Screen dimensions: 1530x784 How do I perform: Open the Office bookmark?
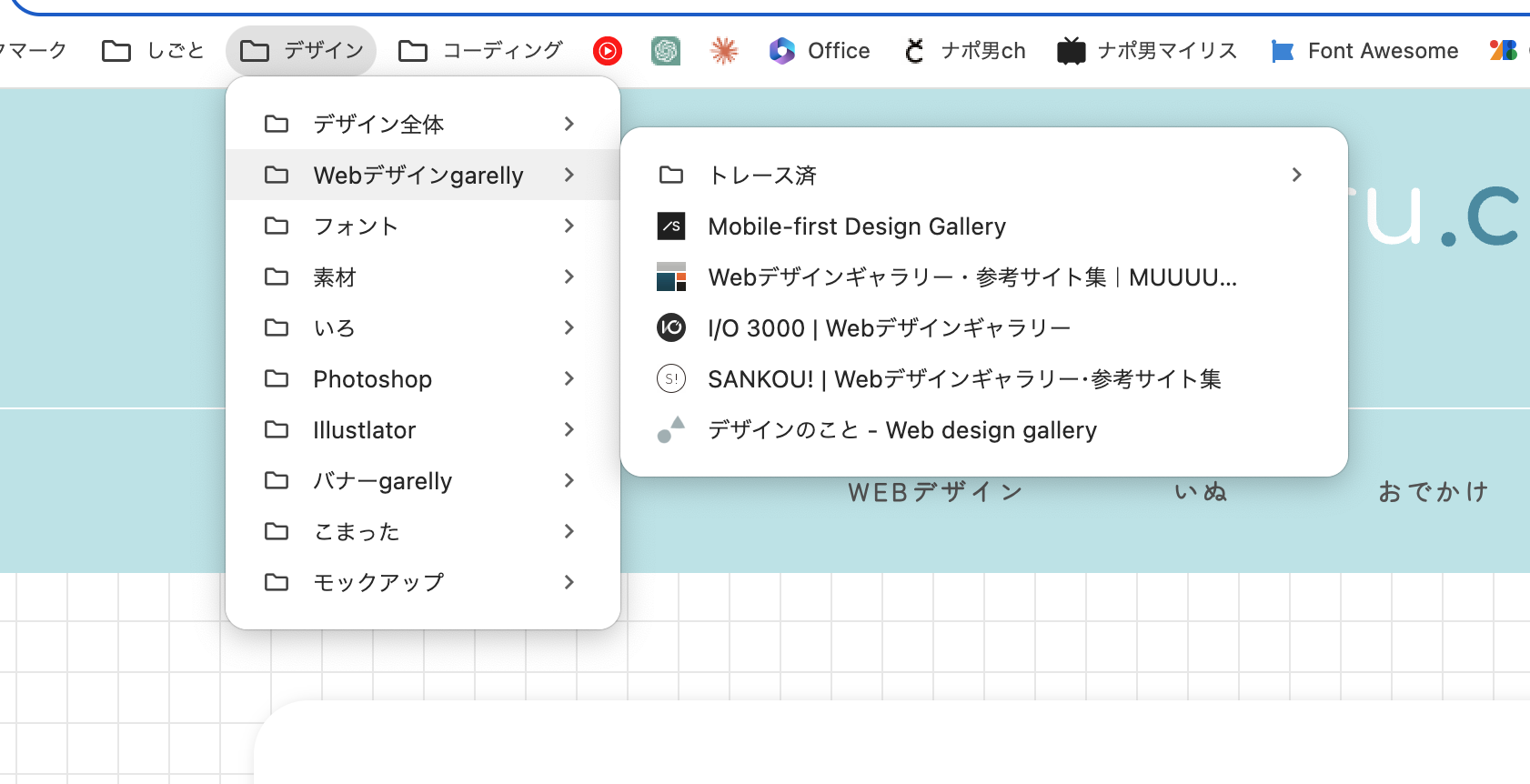[x=820, y=51]
